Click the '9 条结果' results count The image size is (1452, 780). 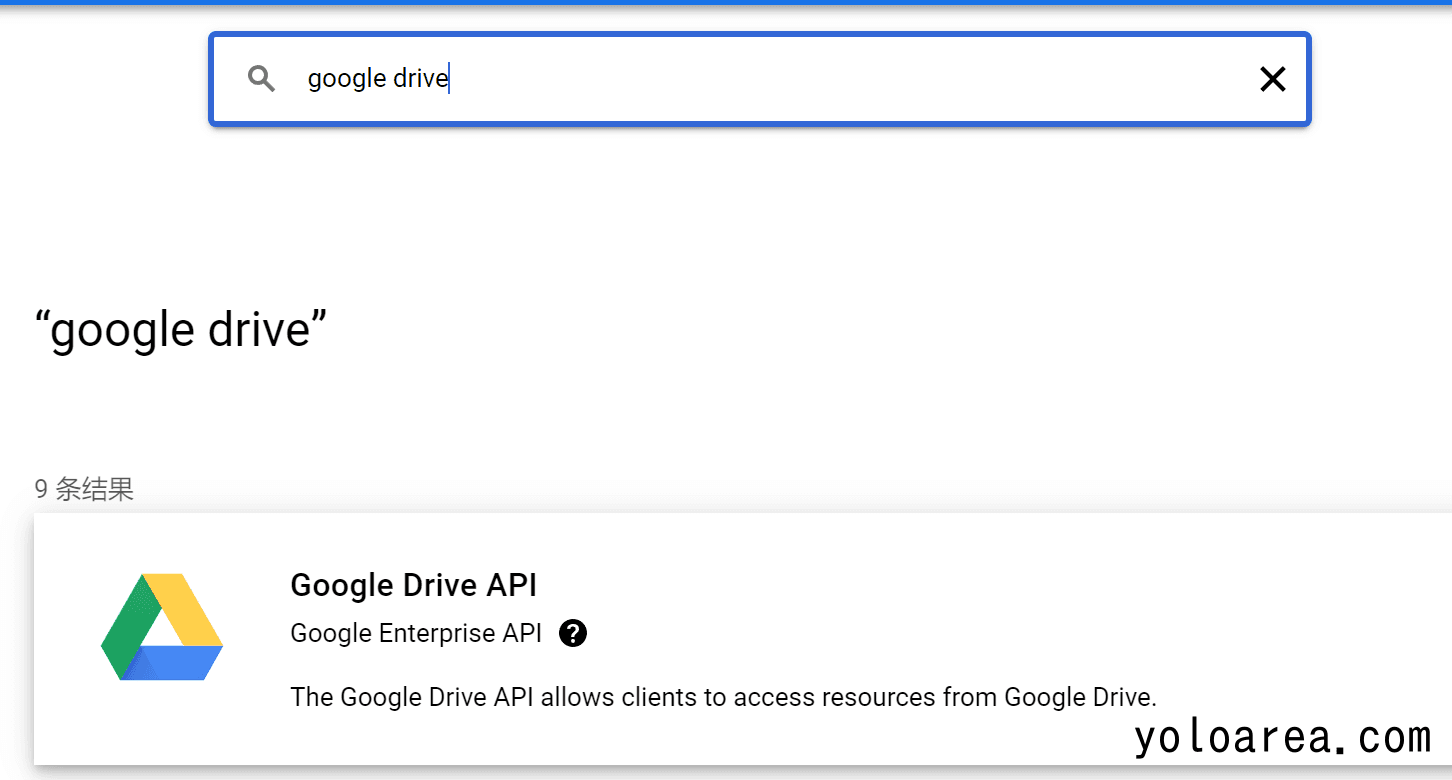pyautogui.click(x=84, y=489)
